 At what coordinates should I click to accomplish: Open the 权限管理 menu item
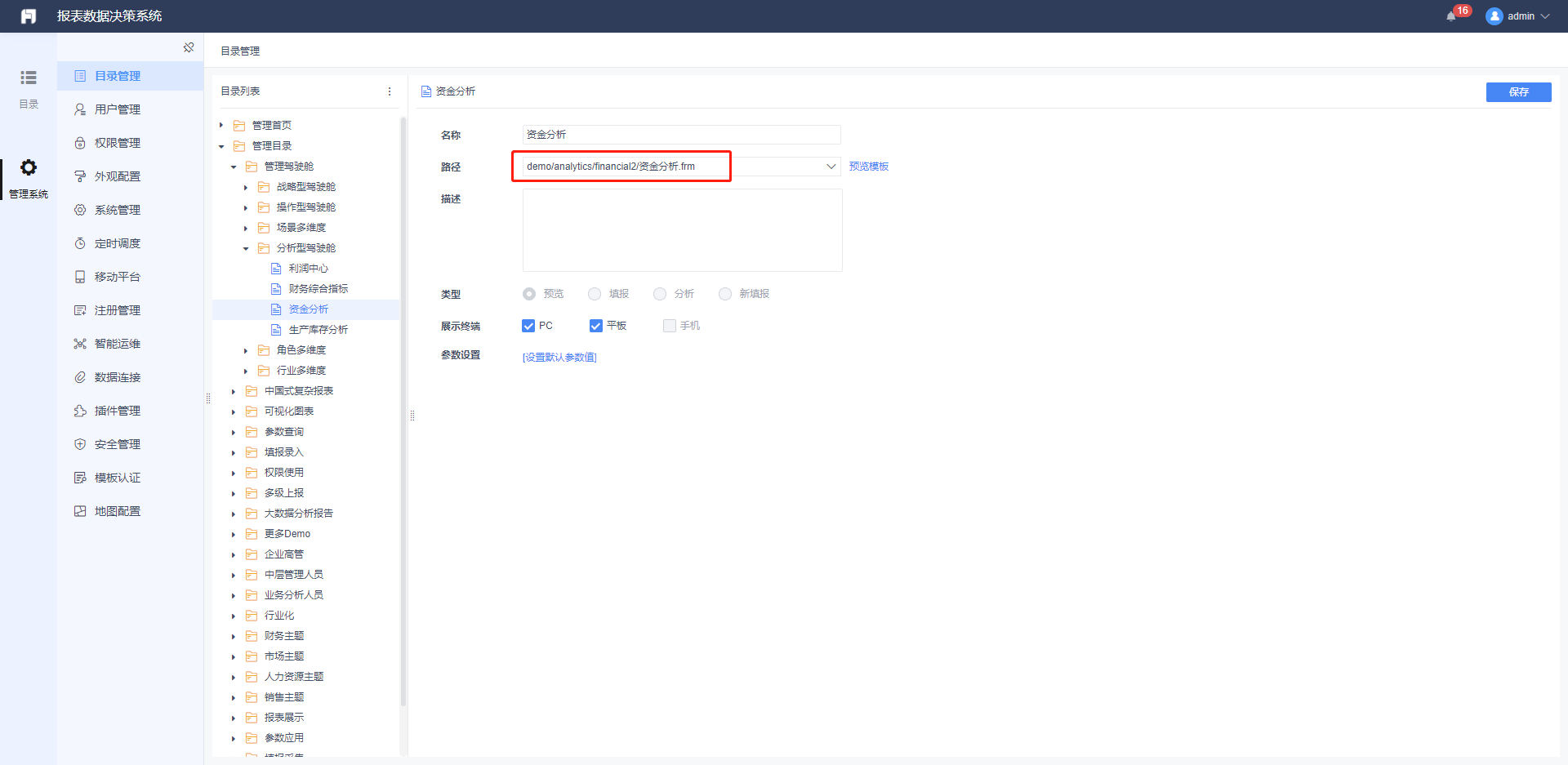(131, 143)
